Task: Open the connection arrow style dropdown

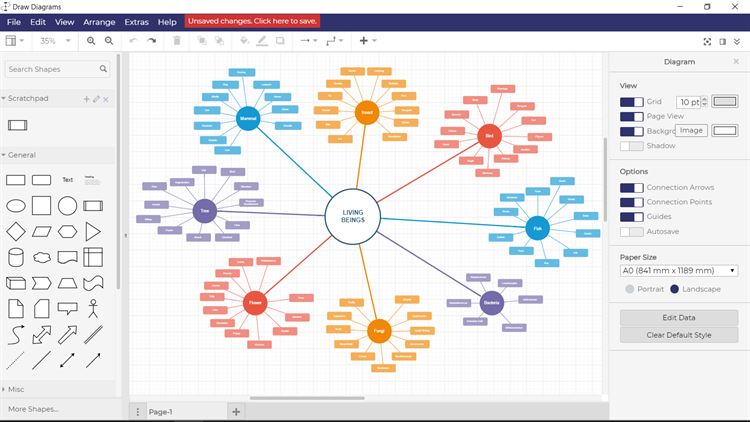Action: (309, 41)
